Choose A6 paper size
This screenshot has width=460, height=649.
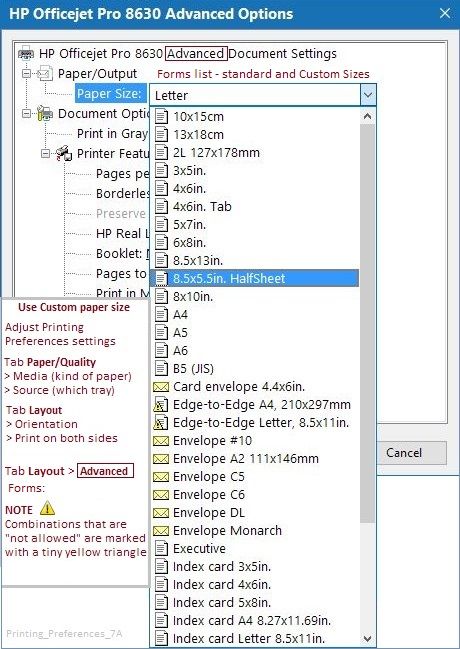click(254, 351)
